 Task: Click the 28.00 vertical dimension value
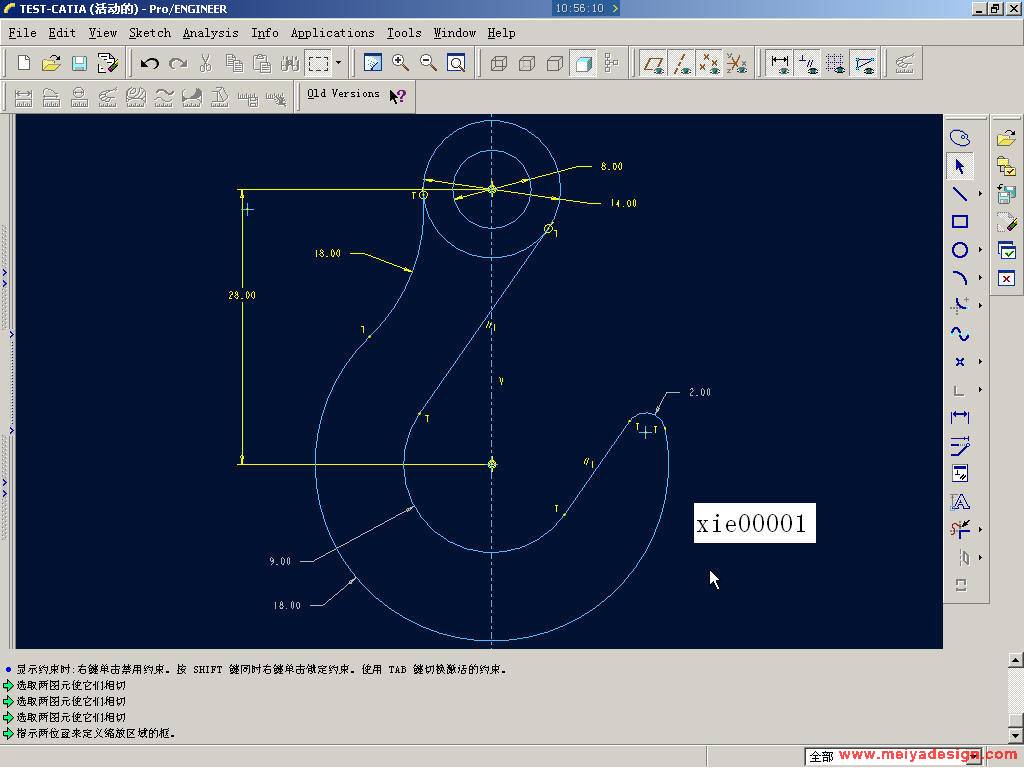tap(242, 295)
